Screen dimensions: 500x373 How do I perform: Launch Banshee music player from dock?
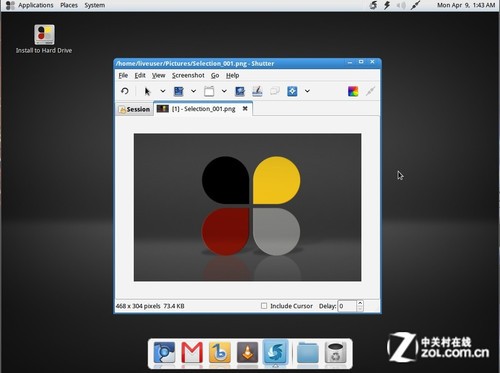pyautogui.click(x=220, y=353)
